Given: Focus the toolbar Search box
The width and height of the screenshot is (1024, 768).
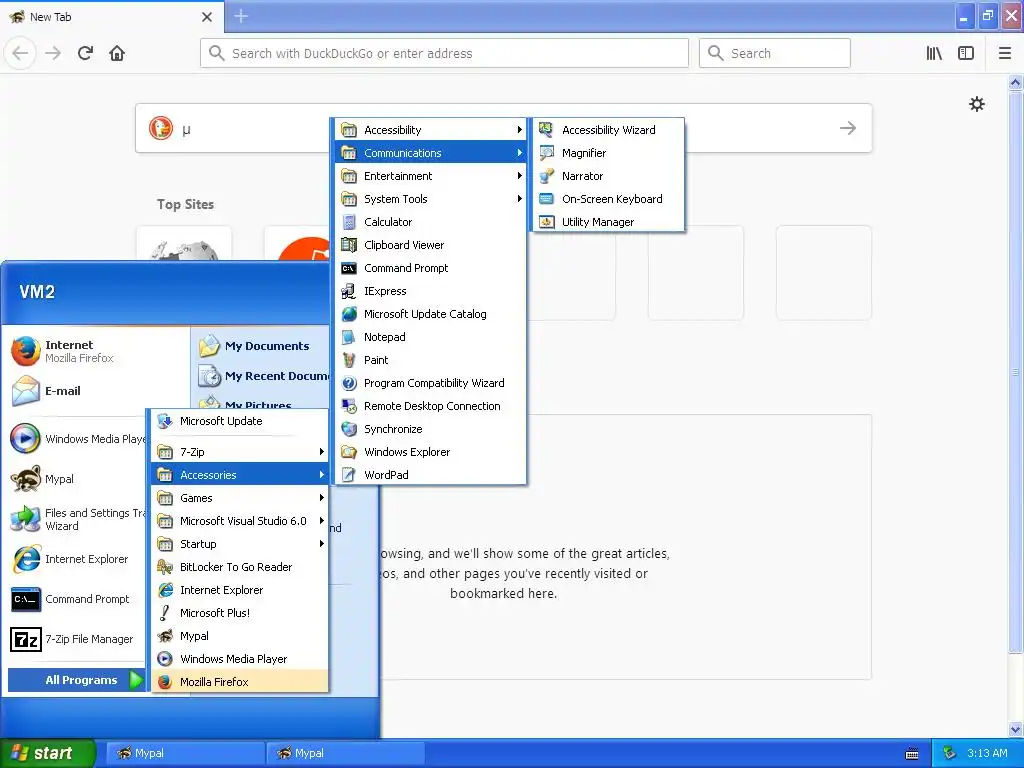Looking at the screenshot, I should click(x=775, y=53).
